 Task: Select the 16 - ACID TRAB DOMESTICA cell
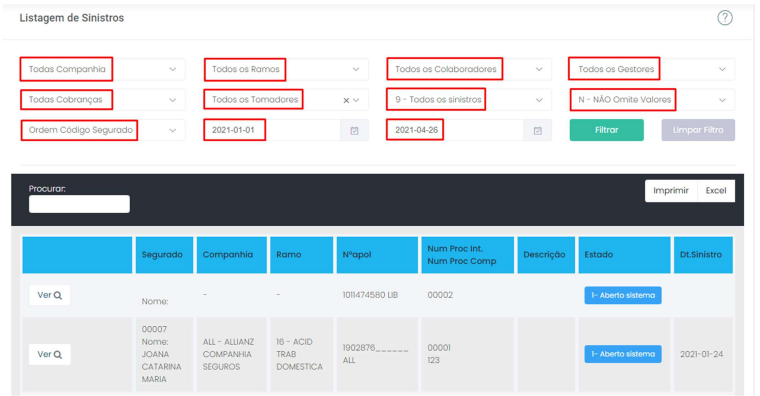click(x=300, y=354)
